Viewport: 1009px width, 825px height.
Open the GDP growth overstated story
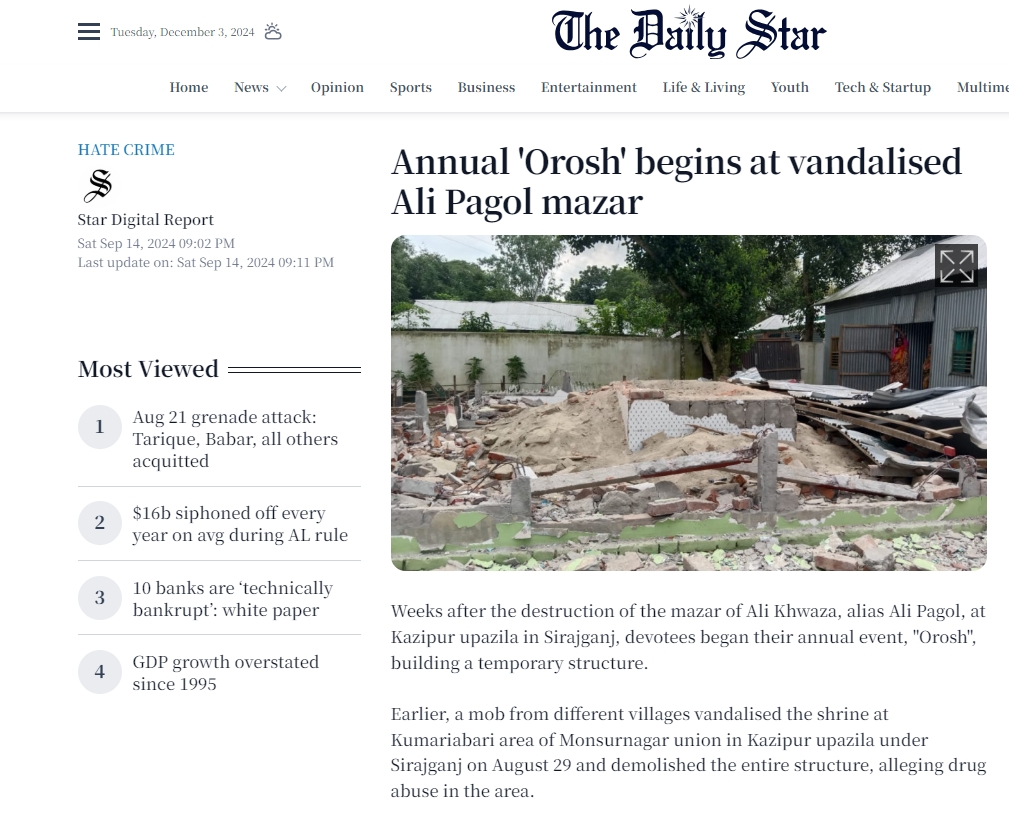(x=225, y=672)
